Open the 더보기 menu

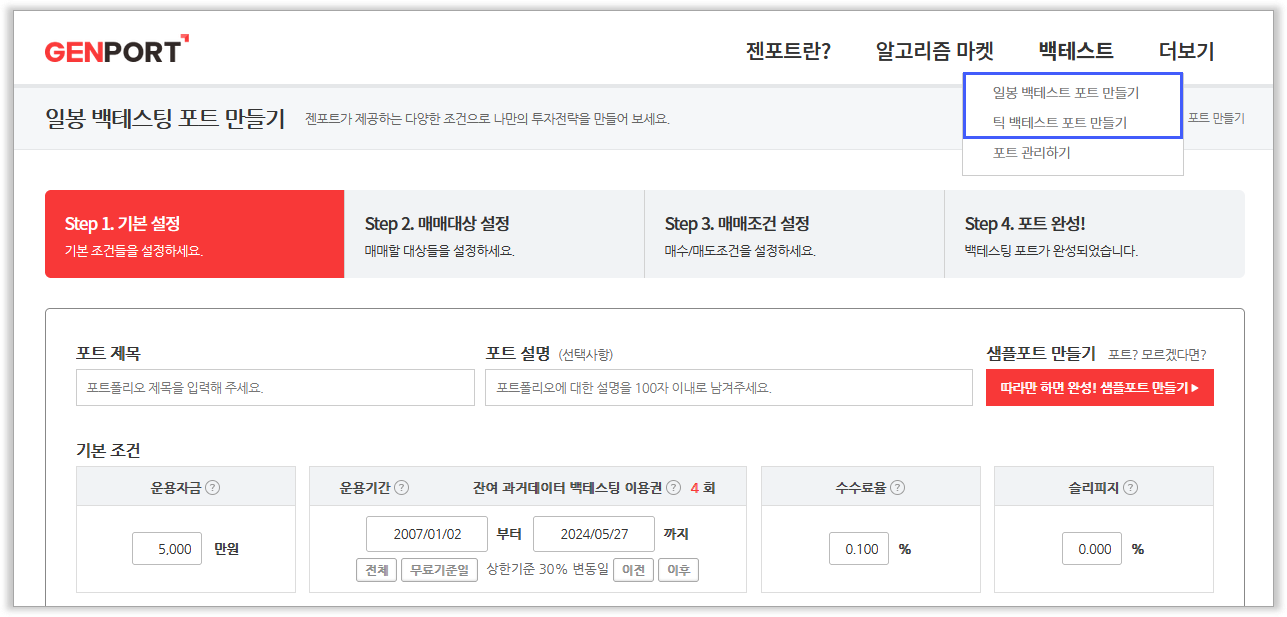pos(1186,51)
